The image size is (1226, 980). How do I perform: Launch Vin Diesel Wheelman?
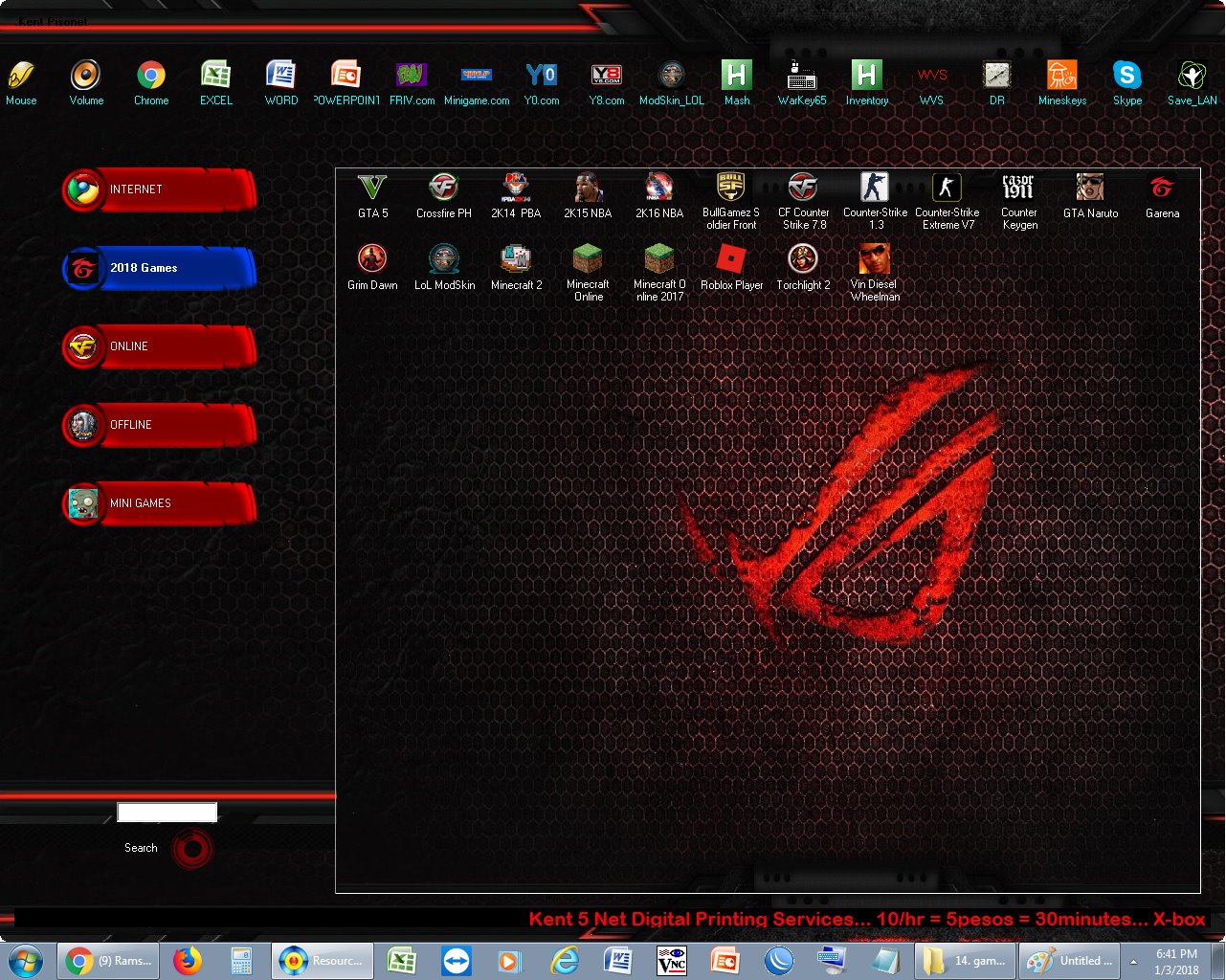(875, 273)
